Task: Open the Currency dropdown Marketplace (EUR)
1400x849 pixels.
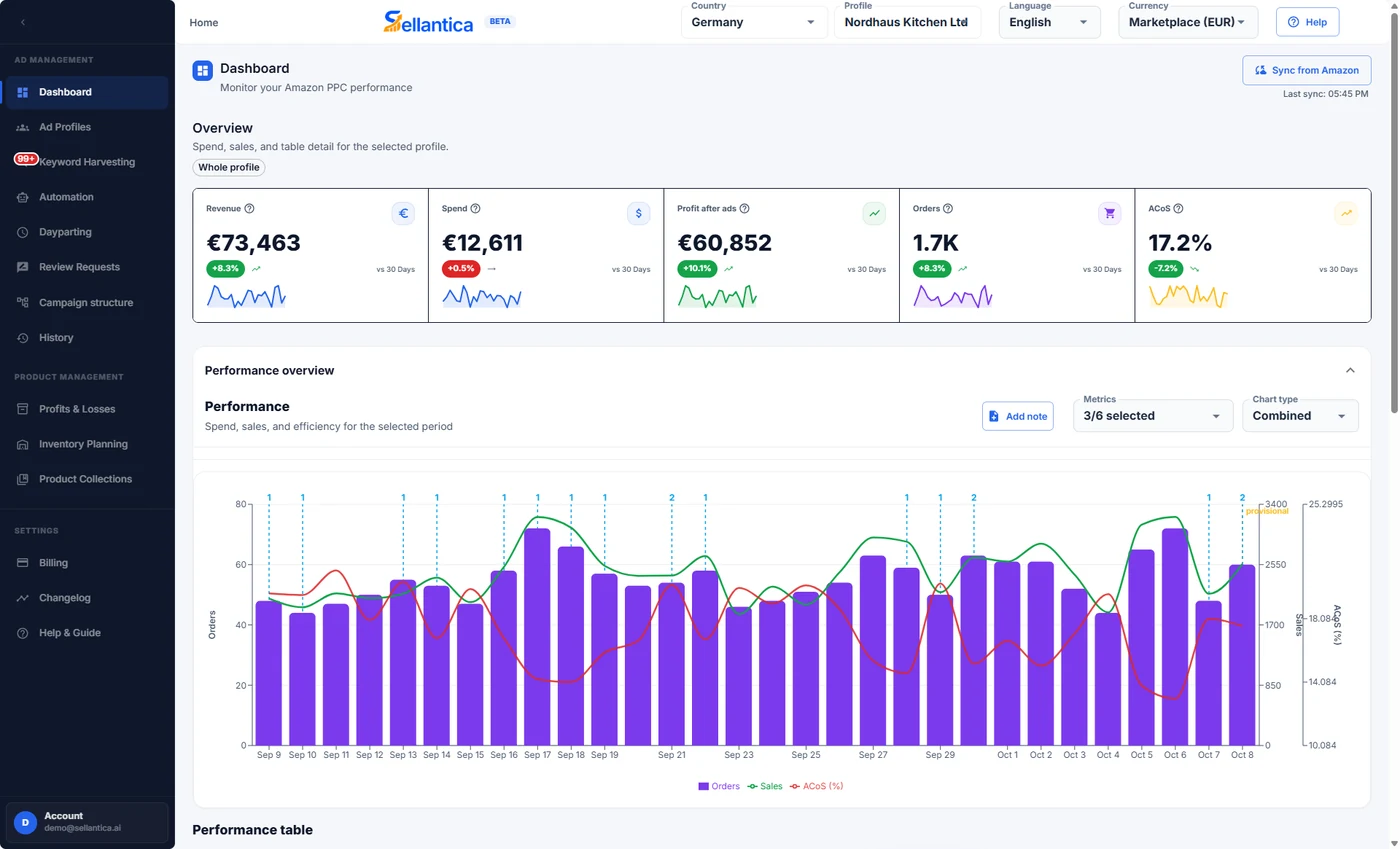Action: tap(1188, 22)
